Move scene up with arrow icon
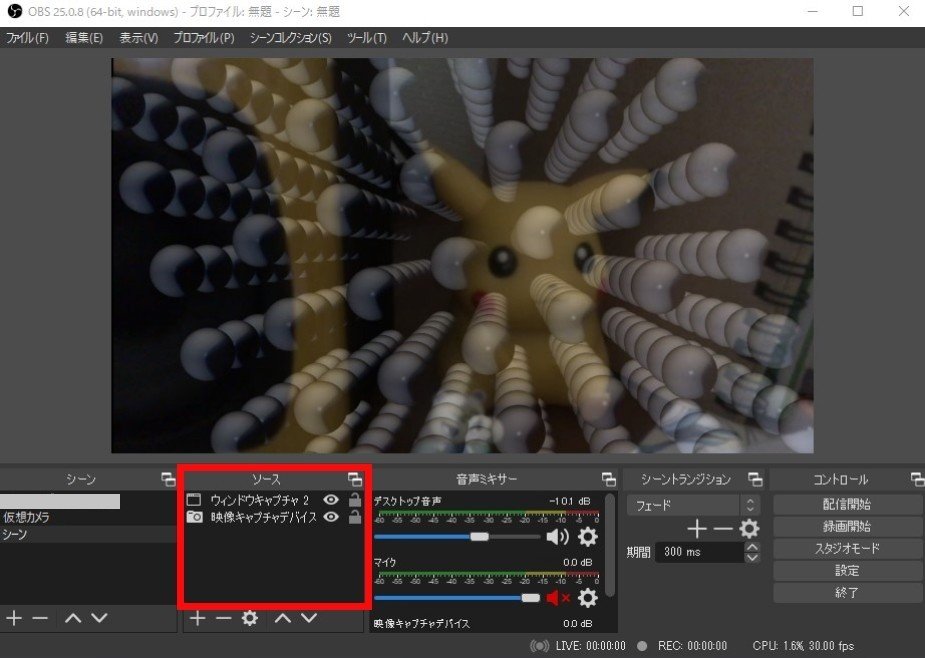 (x=73, y=618)
